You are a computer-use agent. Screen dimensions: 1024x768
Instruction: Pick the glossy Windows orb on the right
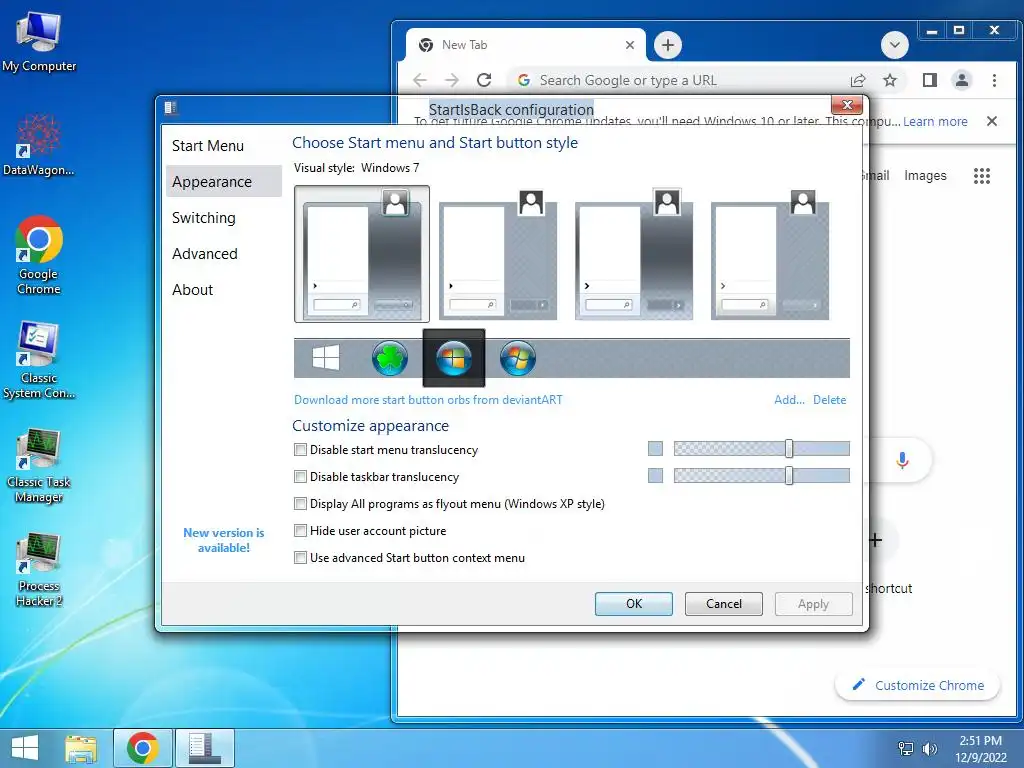click(518, 358)
